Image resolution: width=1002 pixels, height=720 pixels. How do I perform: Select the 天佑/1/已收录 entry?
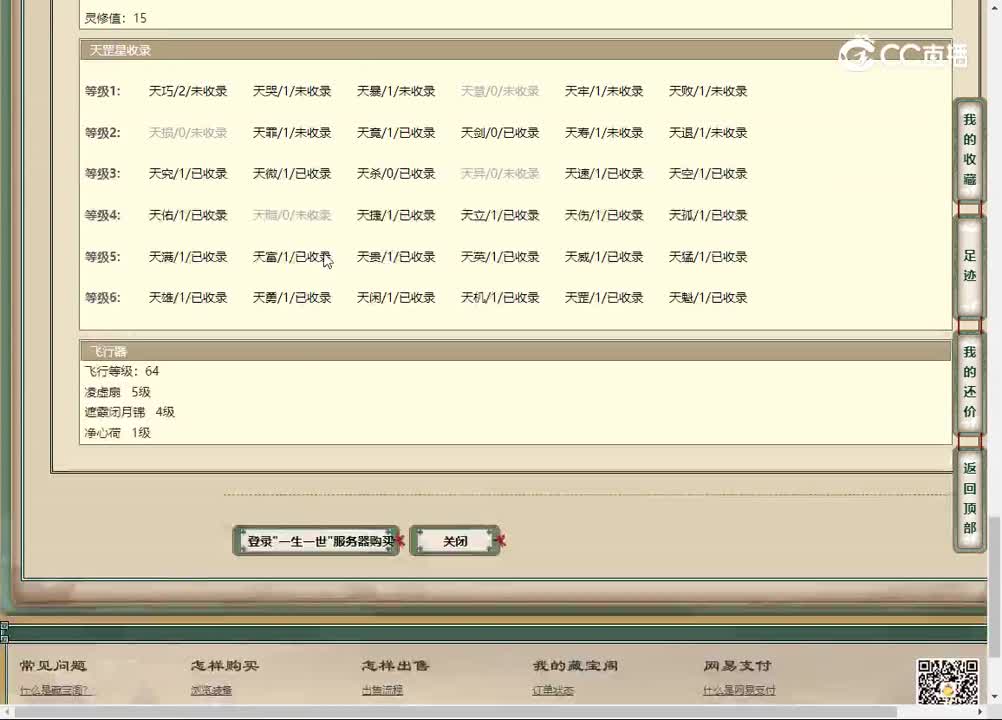pyautogui.click(x=188, y=215)
